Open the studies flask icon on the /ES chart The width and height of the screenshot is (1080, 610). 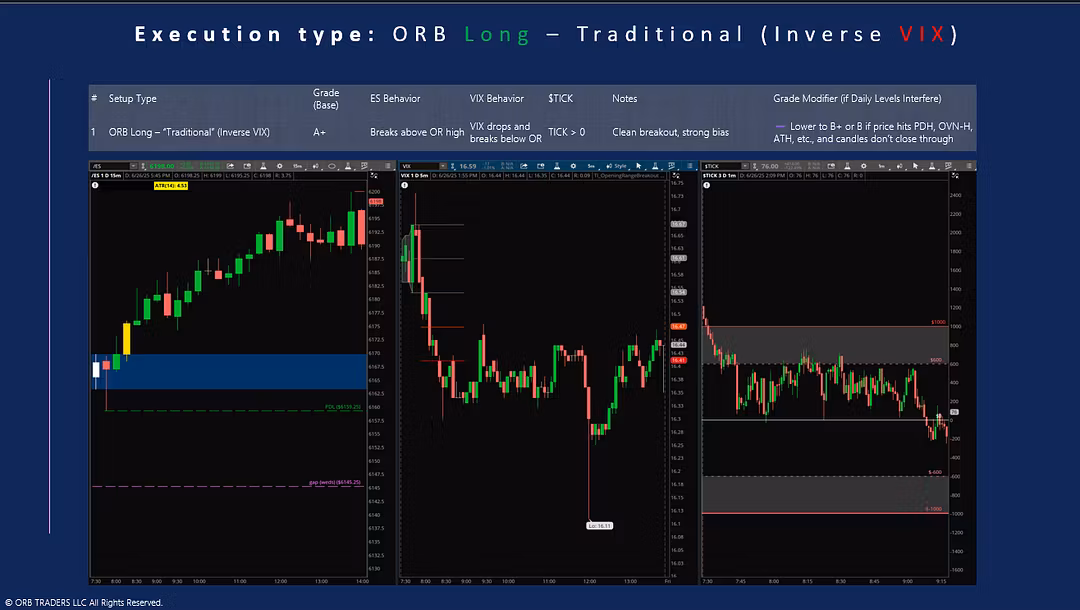click(x=263, y=166)
